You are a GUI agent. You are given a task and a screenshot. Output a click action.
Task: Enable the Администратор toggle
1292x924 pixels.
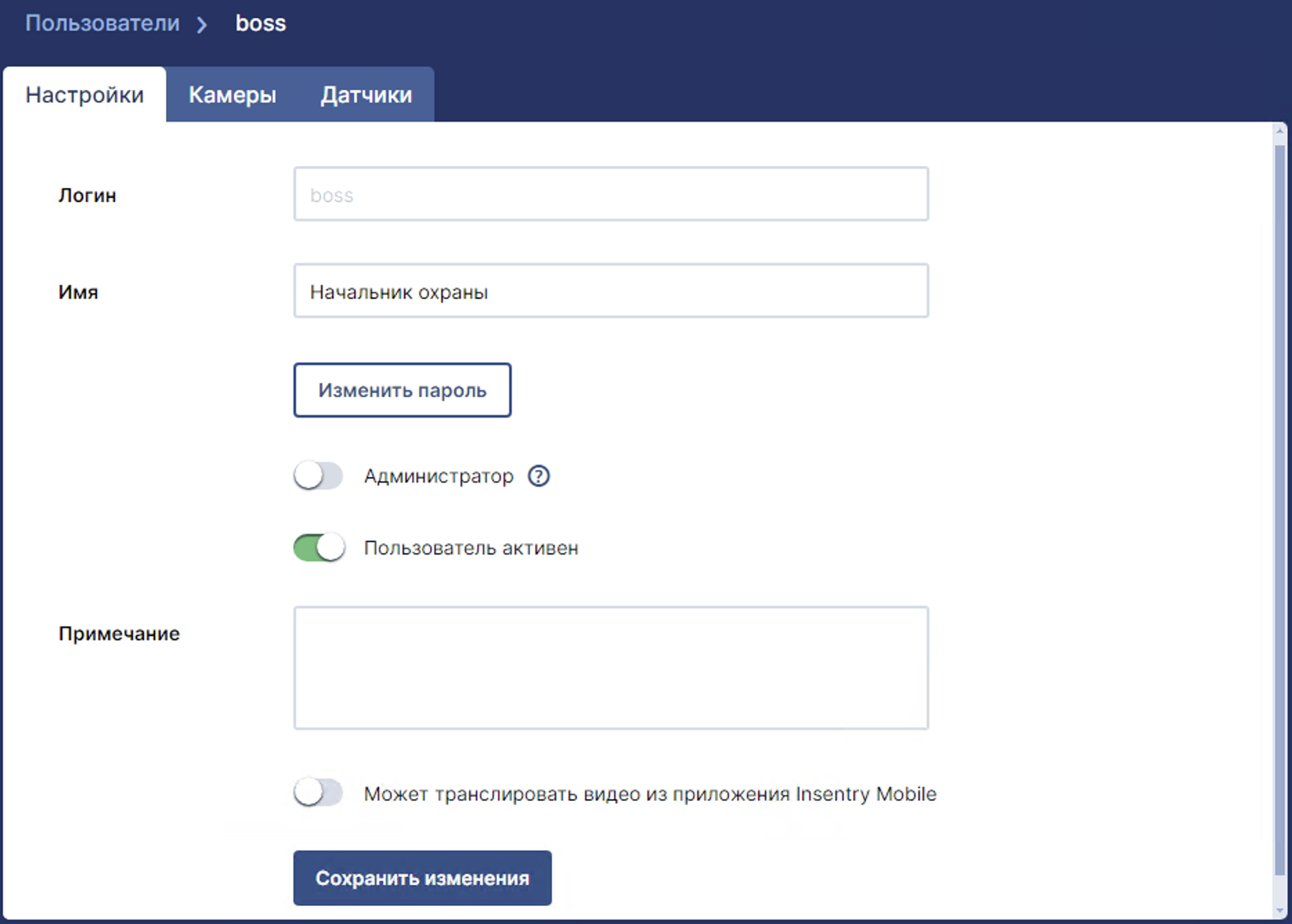tap(318, 476)
